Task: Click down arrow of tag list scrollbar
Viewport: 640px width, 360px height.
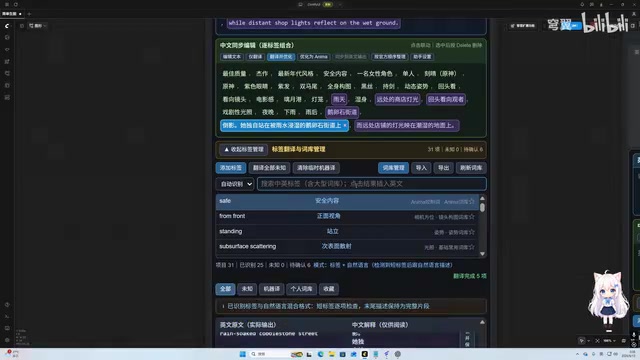Action: coord(482,254)
